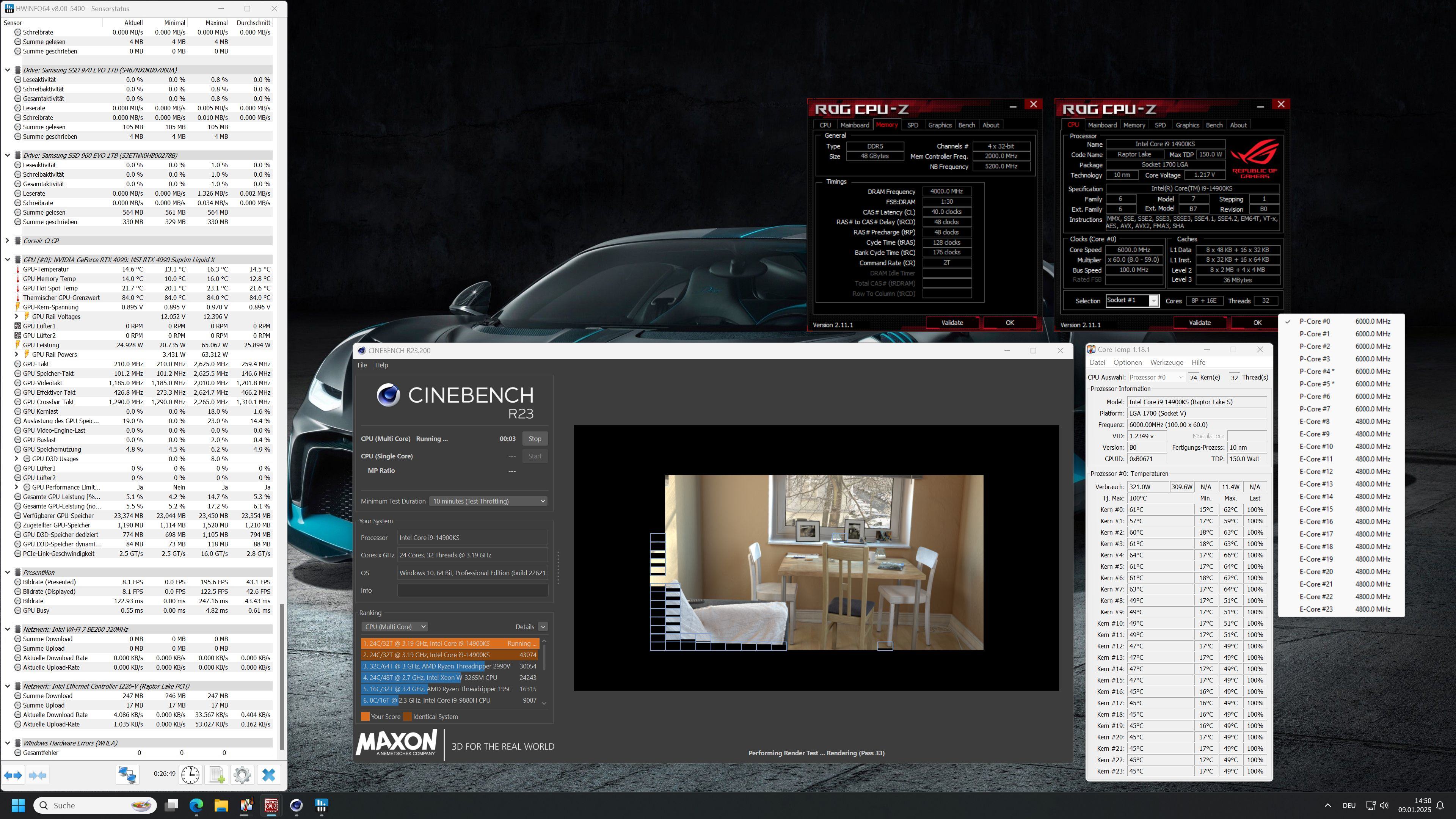
Task: Select P-Core #7 in core list
Action: point(1341,409)
